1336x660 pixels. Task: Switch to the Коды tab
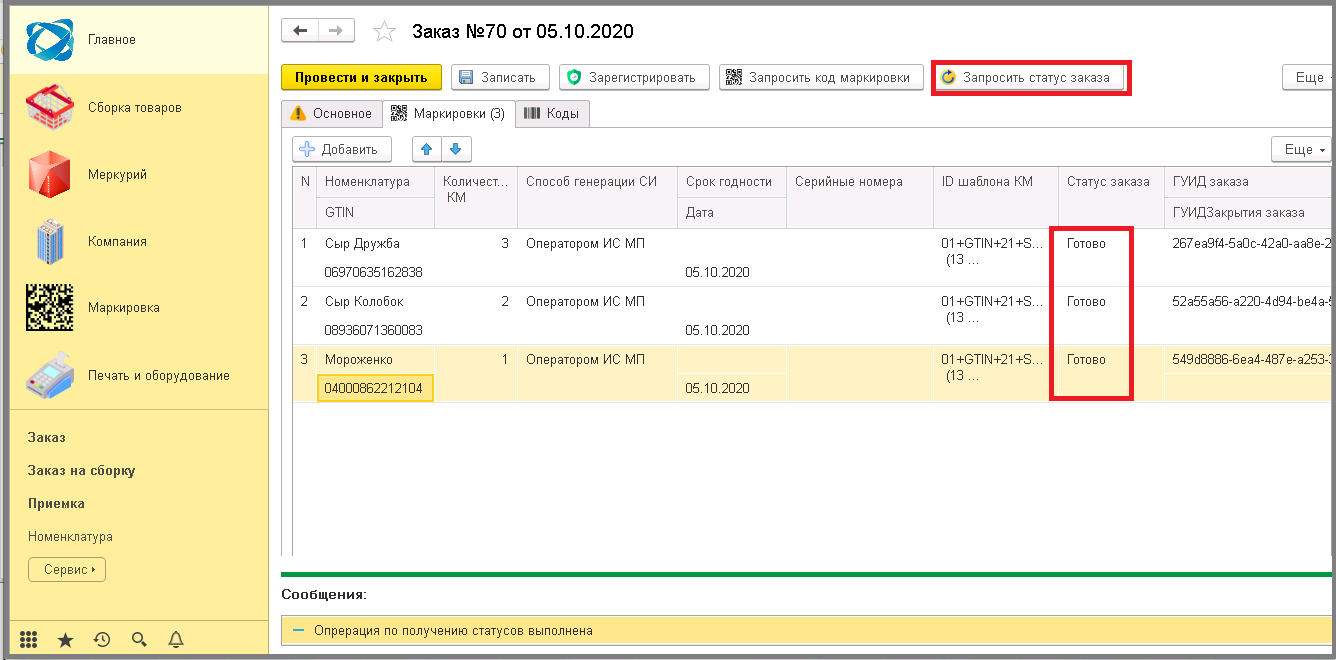click(552, 114)
